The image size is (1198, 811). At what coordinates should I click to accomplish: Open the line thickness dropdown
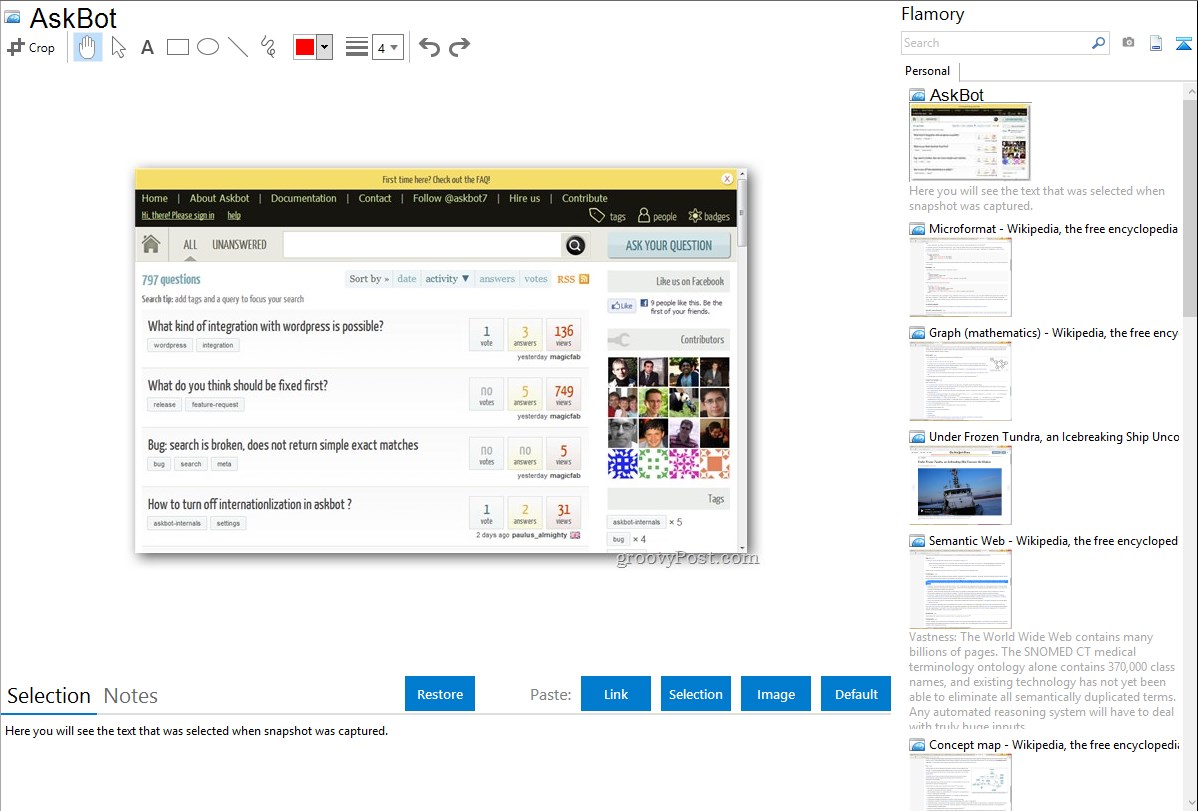click(x=387, y=47)
